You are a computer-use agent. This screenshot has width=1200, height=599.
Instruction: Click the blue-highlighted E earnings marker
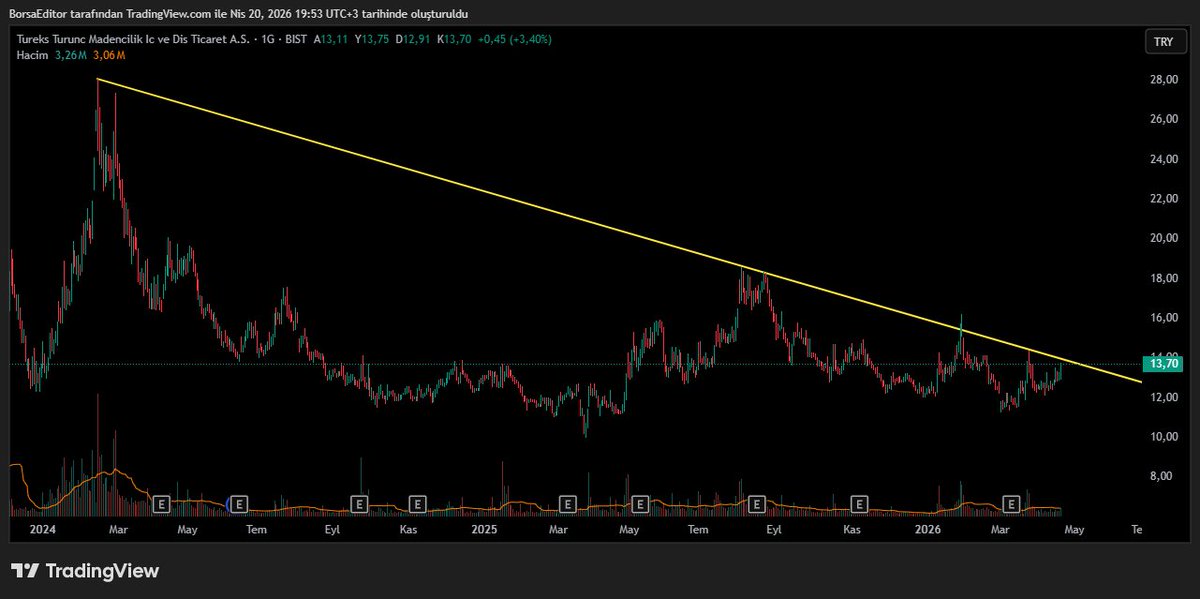(238, 504)
